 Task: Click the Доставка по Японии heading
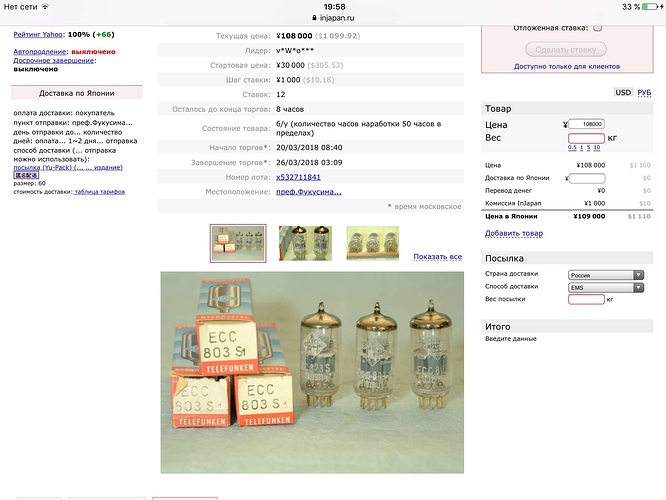coord(76,93)
